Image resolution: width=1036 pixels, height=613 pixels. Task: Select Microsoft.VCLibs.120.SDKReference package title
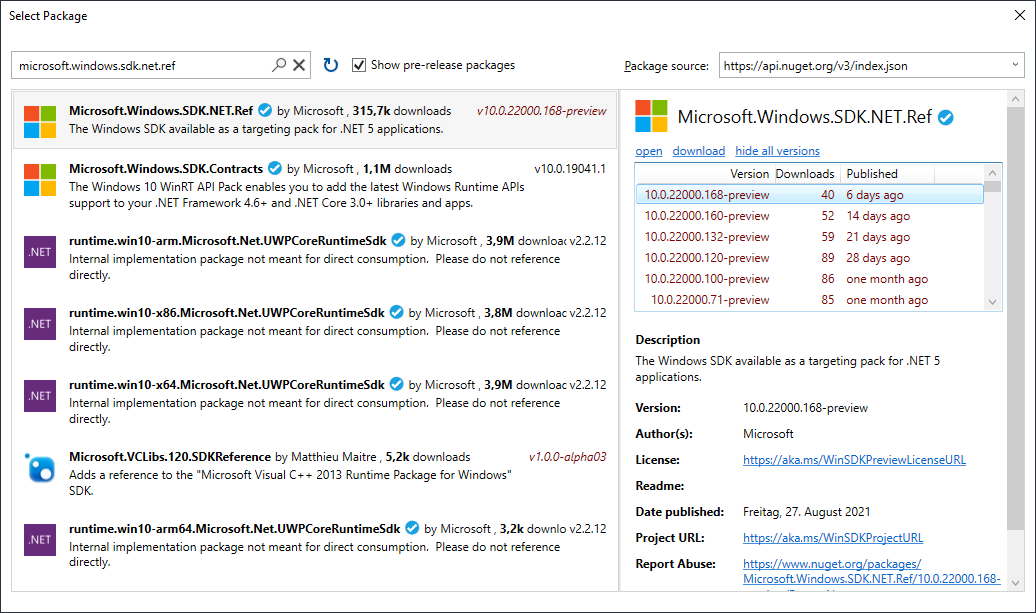click(170, 456)
